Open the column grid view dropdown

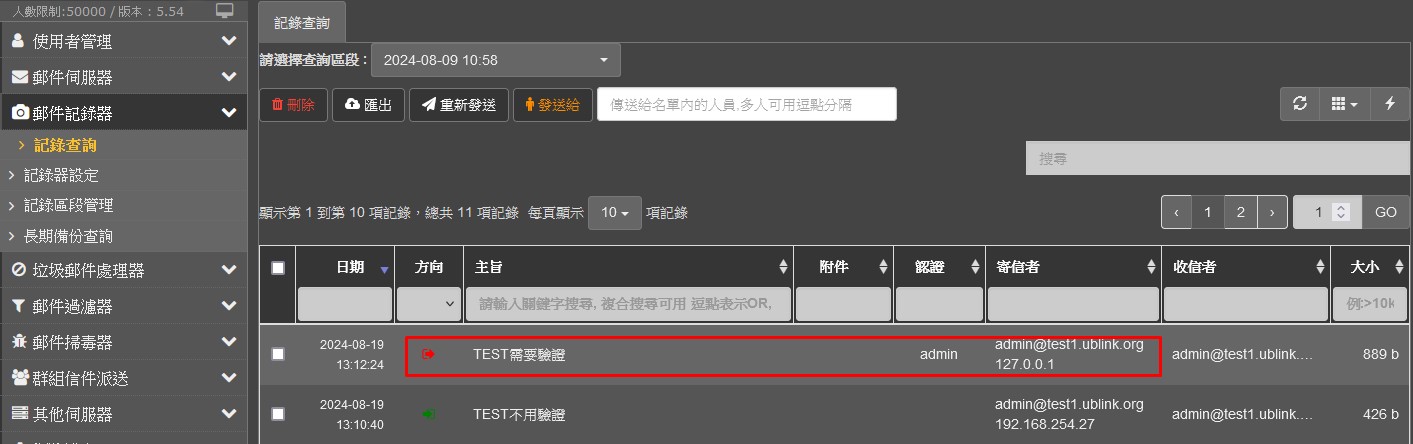click(1343, 104)
